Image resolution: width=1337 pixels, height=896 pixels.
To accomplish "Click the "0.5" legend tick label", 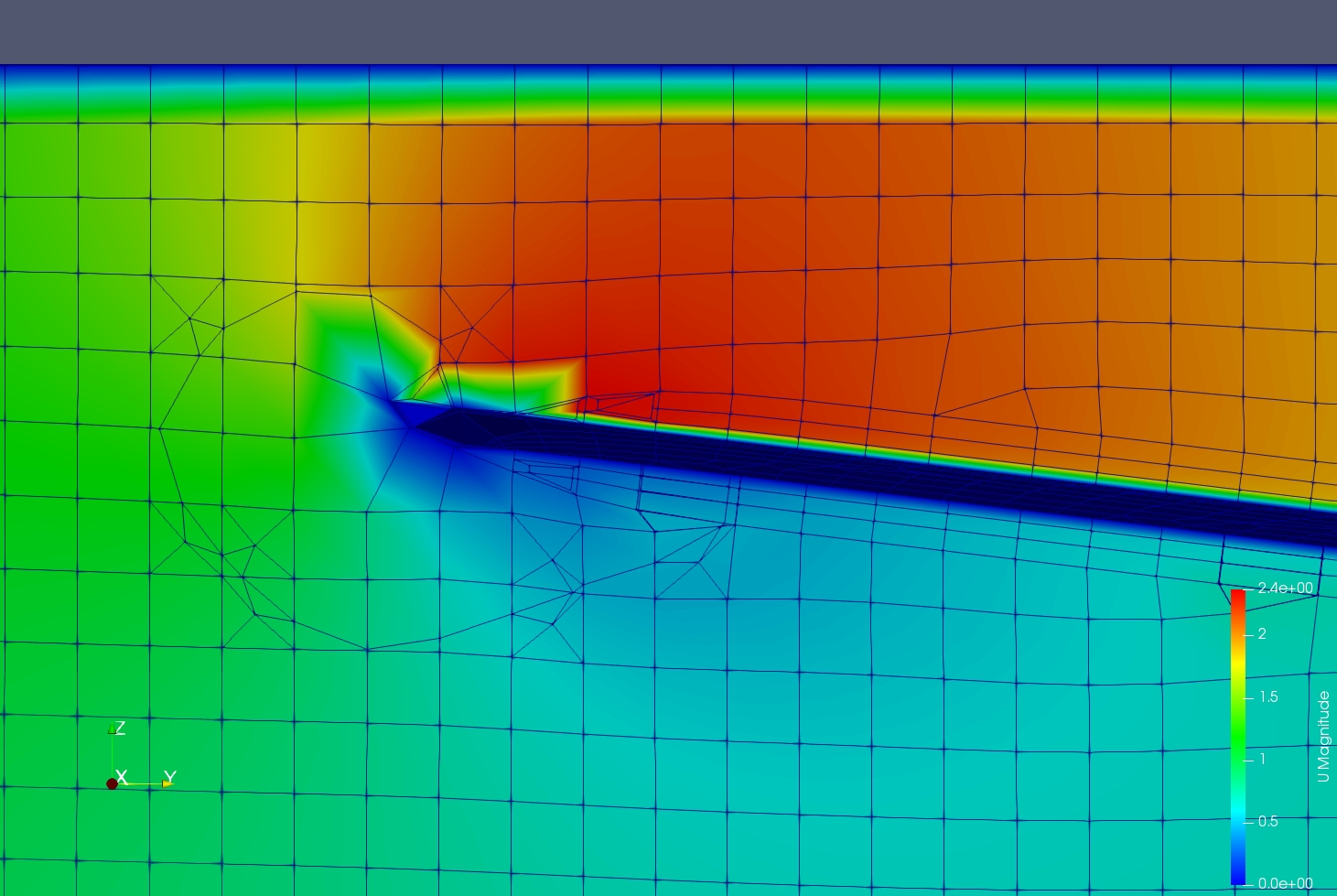I will coord(1268,822).
